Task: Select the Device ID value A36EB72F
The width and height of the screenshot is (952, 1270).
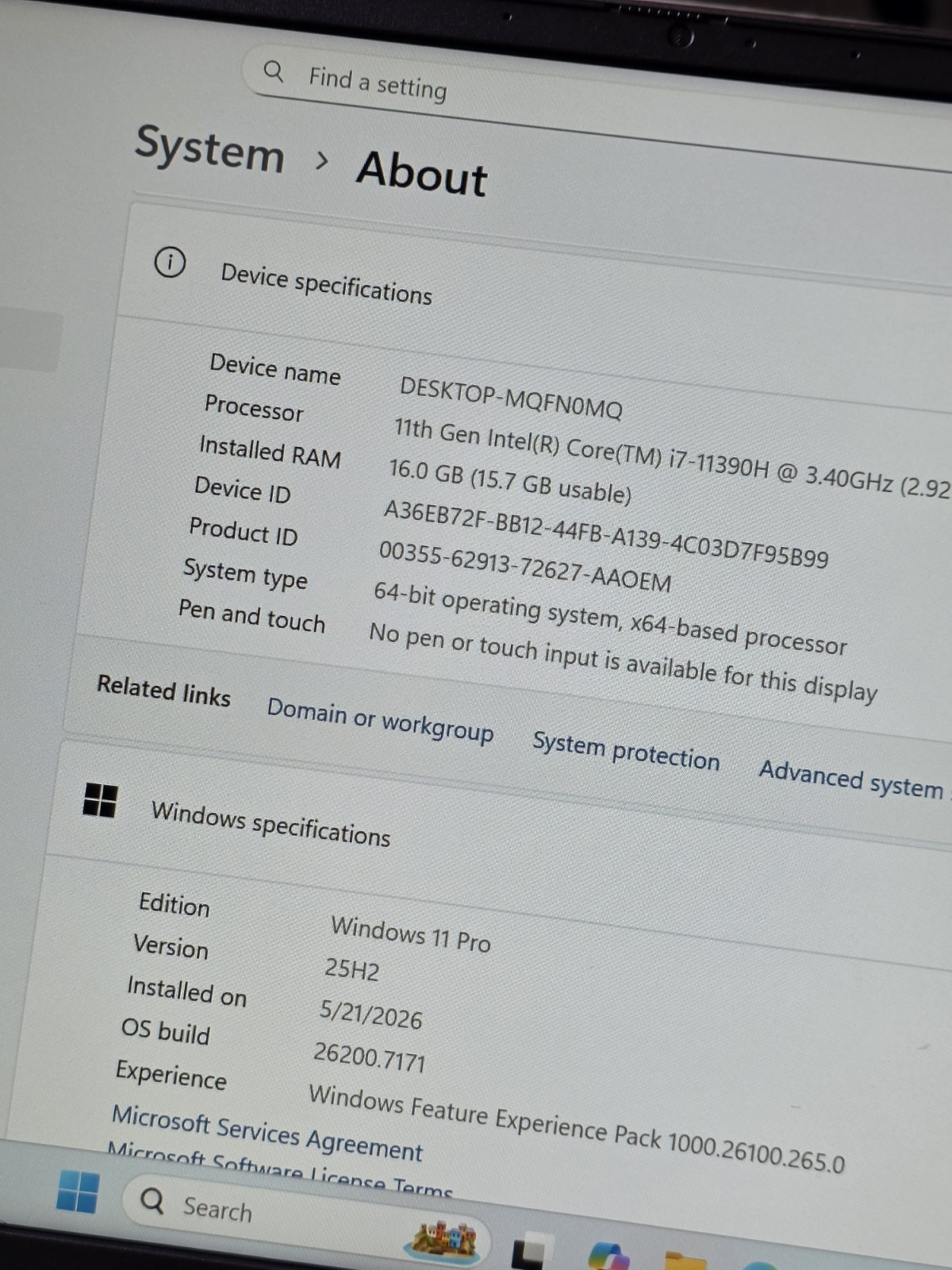Action: (x=606, y=533)
